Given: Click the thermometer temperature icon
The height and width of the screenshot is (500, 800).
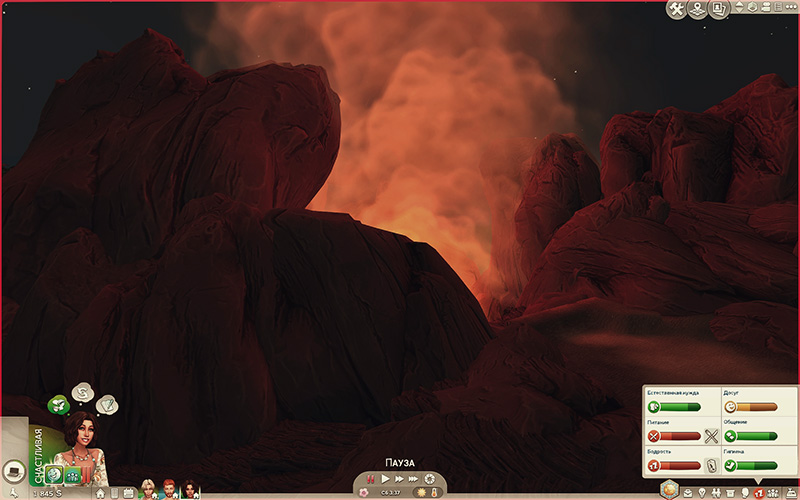Looking at the screenshot, I should tap(435, 493).
